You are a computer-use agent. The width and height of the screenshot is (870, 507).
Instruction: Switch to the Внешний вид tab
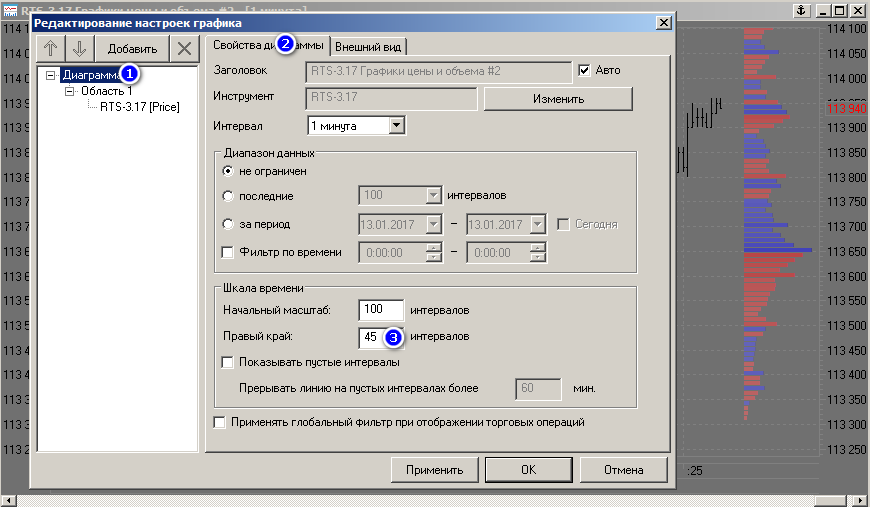point(369,47)
